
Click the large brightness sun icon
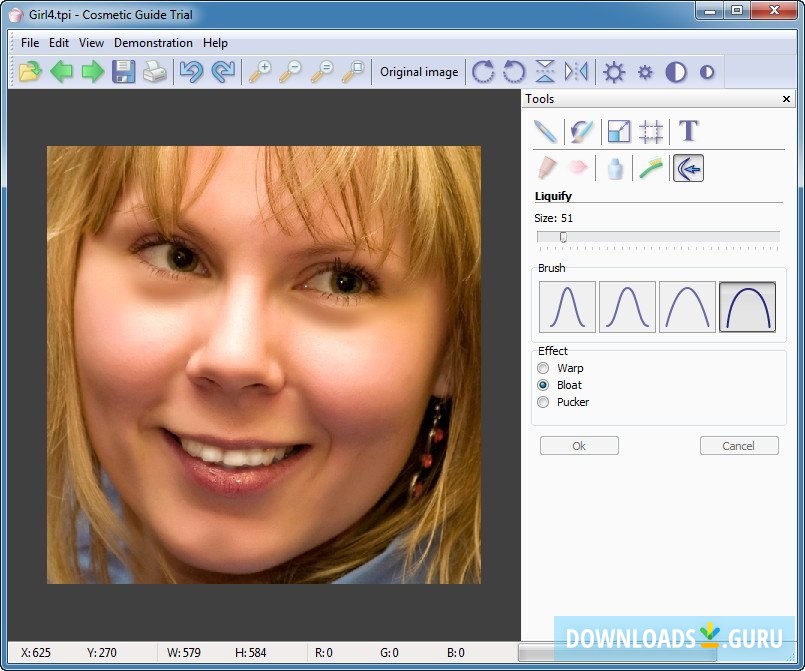614,72
